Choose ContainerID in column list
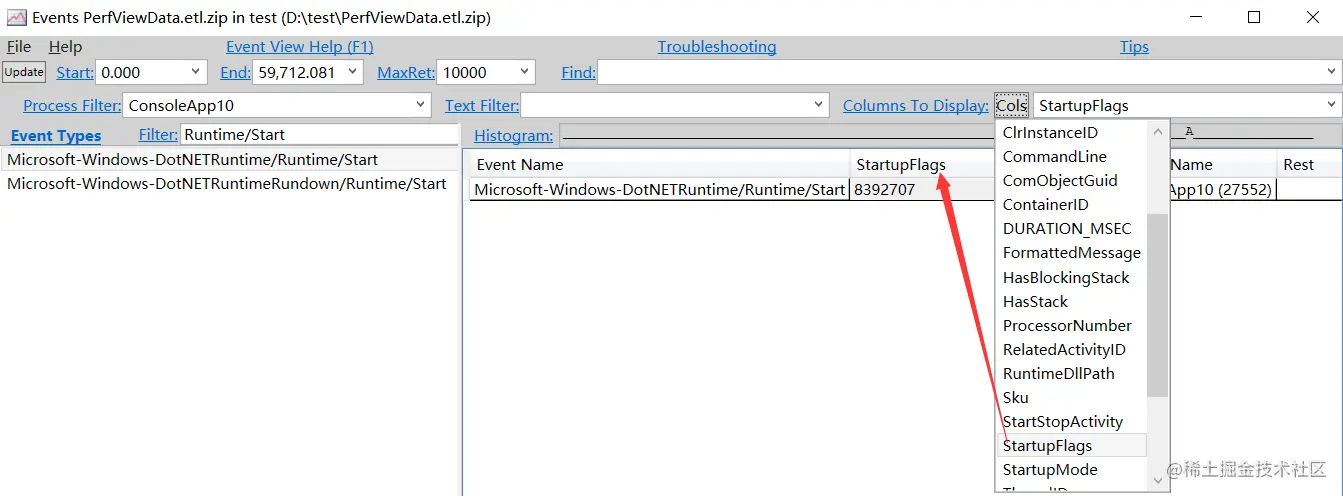Viewport: 1343px width, 496px height. [x=1071, y=205]
